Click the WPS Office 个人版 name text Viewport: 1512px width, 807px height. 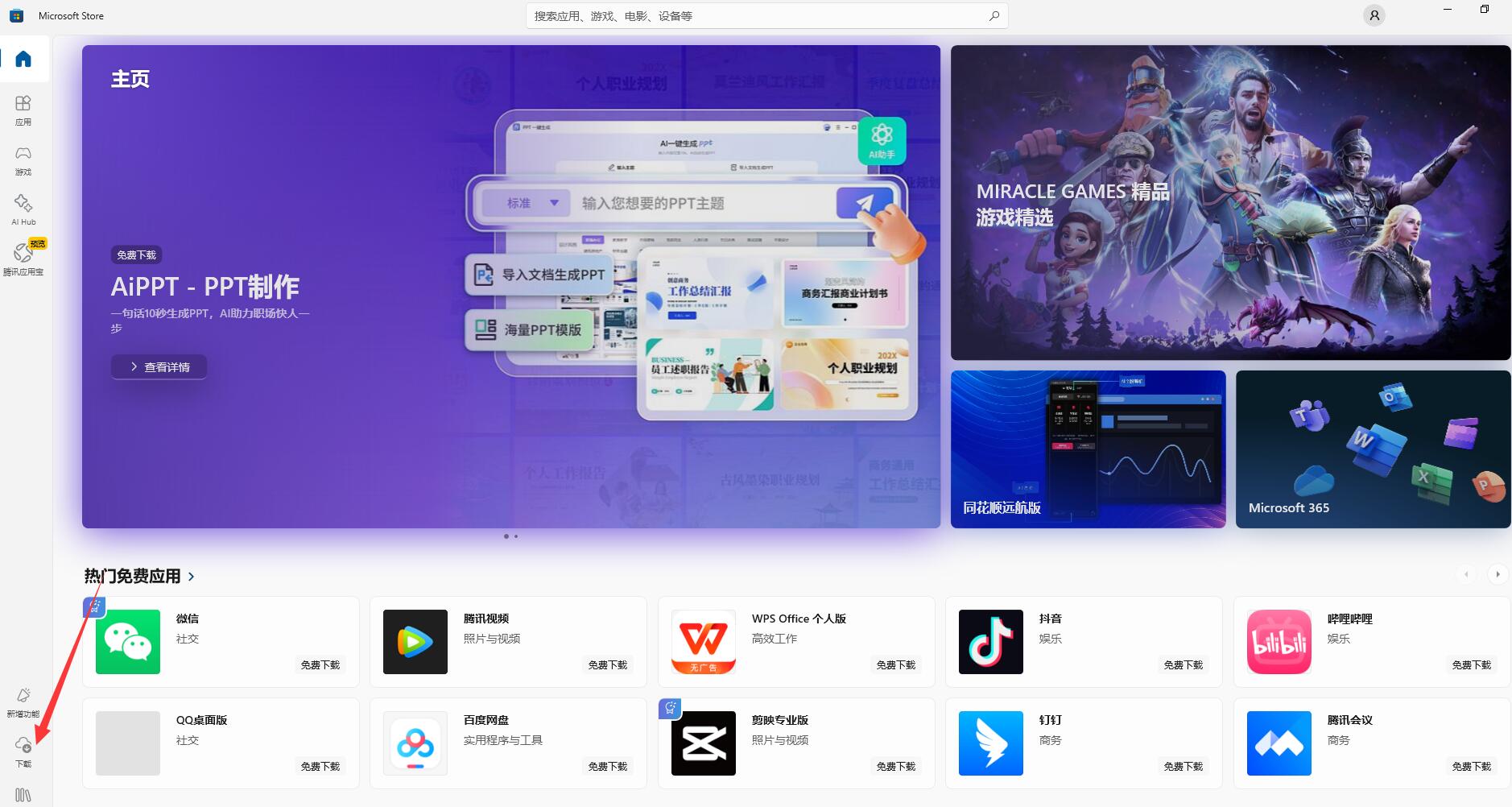[x=799, y=619]
